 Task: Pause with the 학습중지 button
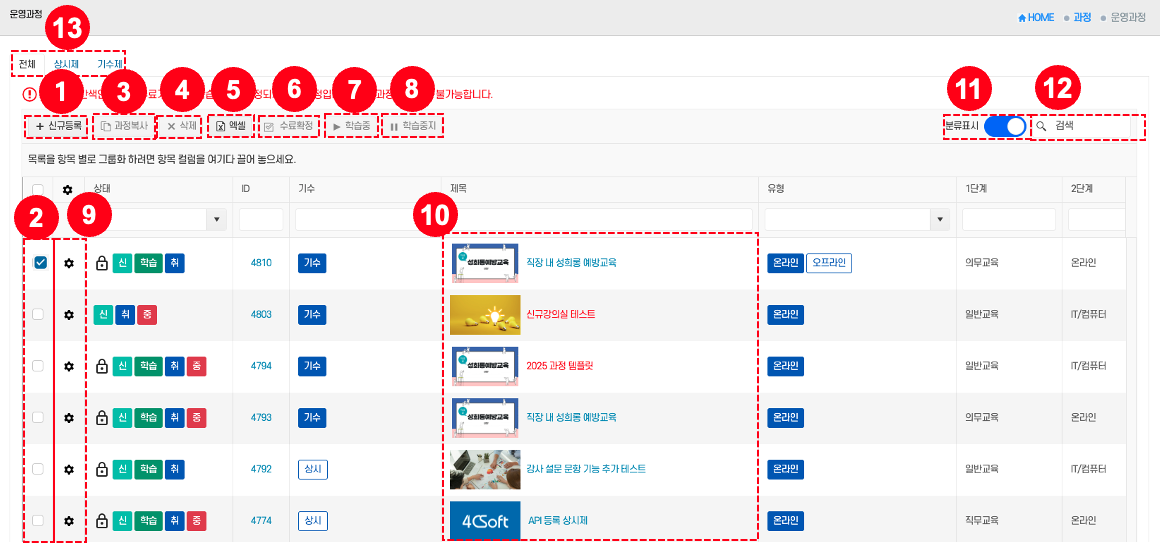(414, 127)
